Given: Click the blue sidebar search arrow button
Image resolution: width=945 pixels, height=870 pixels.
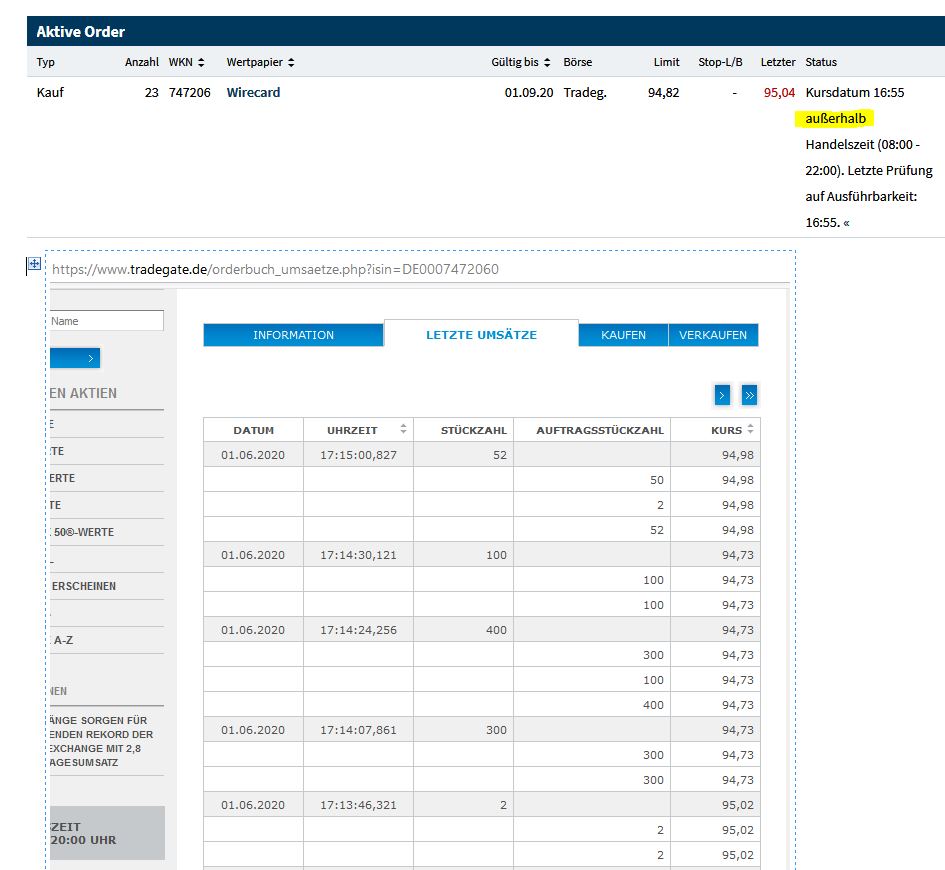Looking at the screenshot, I should click(75, 358).
